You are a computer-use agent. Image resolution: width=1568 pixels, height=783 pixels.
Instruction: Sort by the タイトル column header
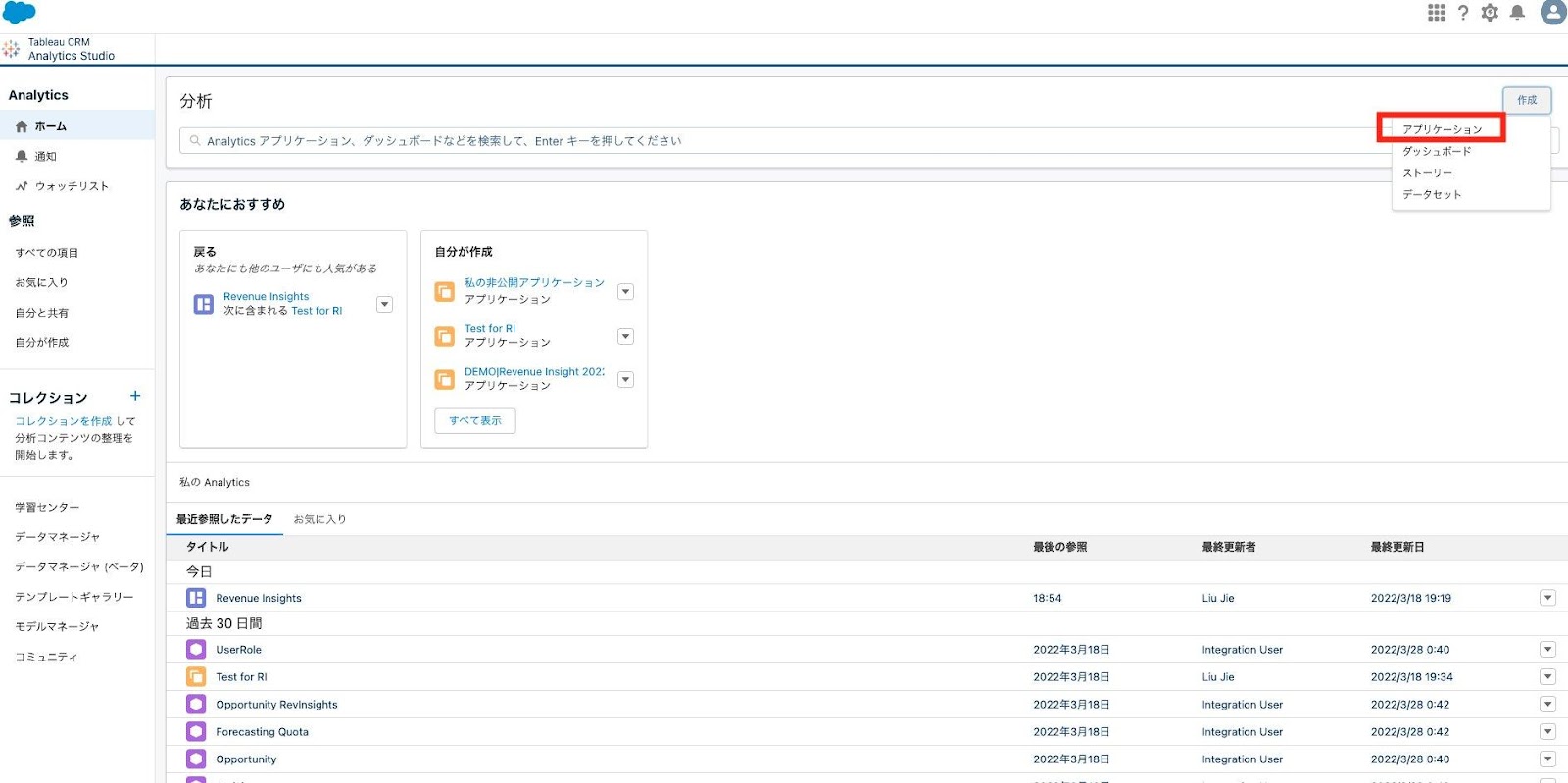click(x=208, y=547)
